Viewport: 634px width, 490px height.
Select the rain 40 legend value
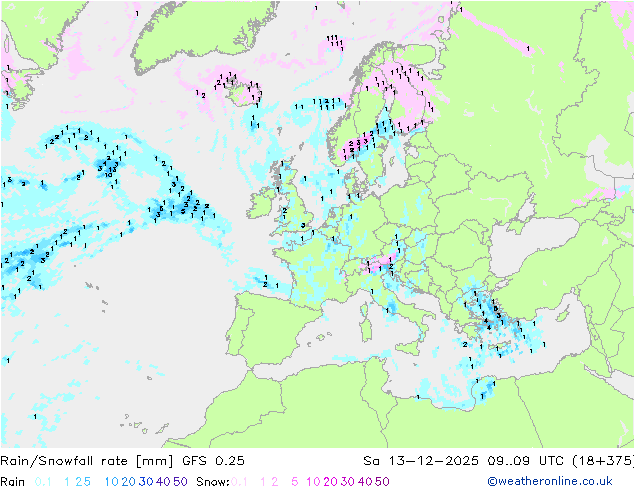coord(163,482)
